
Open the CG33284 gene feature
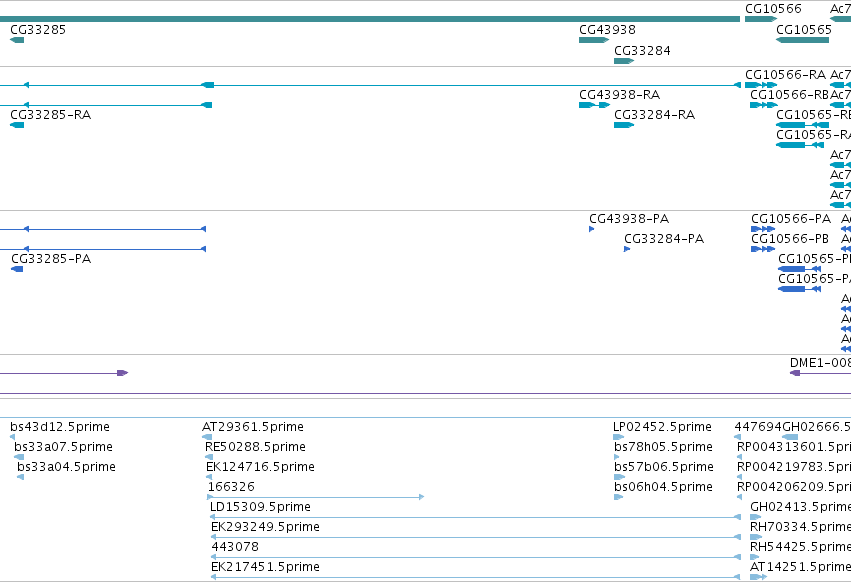(x=624, y=61)
